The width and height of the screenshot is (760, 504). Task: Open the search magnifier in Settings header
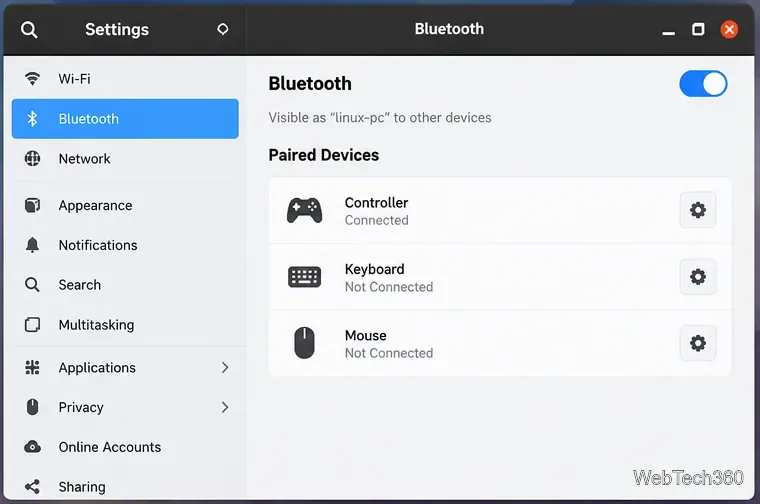click(x=29, y=30)
